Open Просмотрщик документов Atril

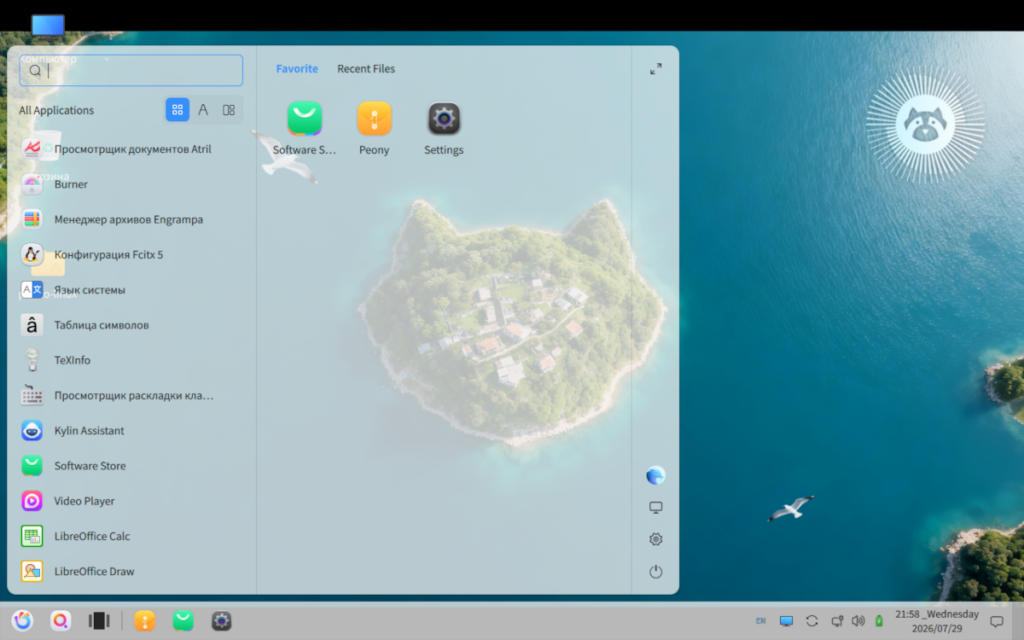coord(131,149)
